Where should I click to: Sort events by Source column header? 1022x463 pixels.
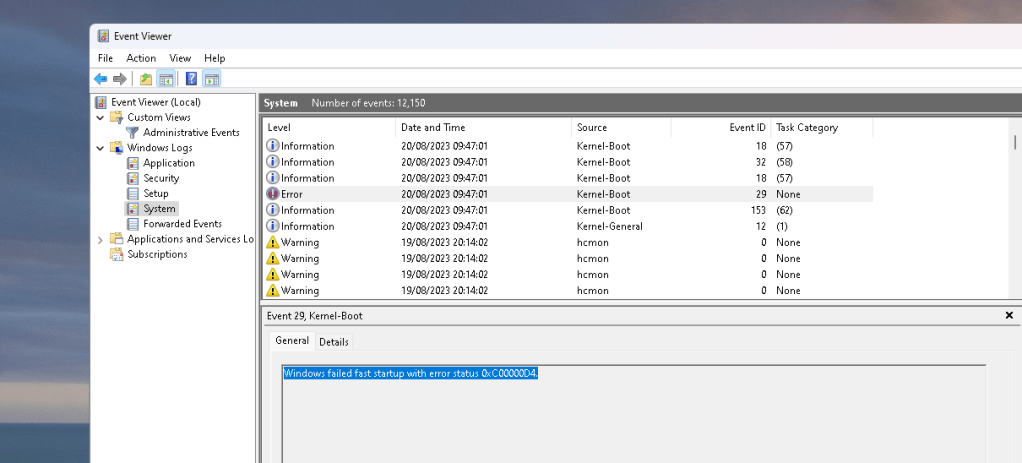(x=621, y=128)
